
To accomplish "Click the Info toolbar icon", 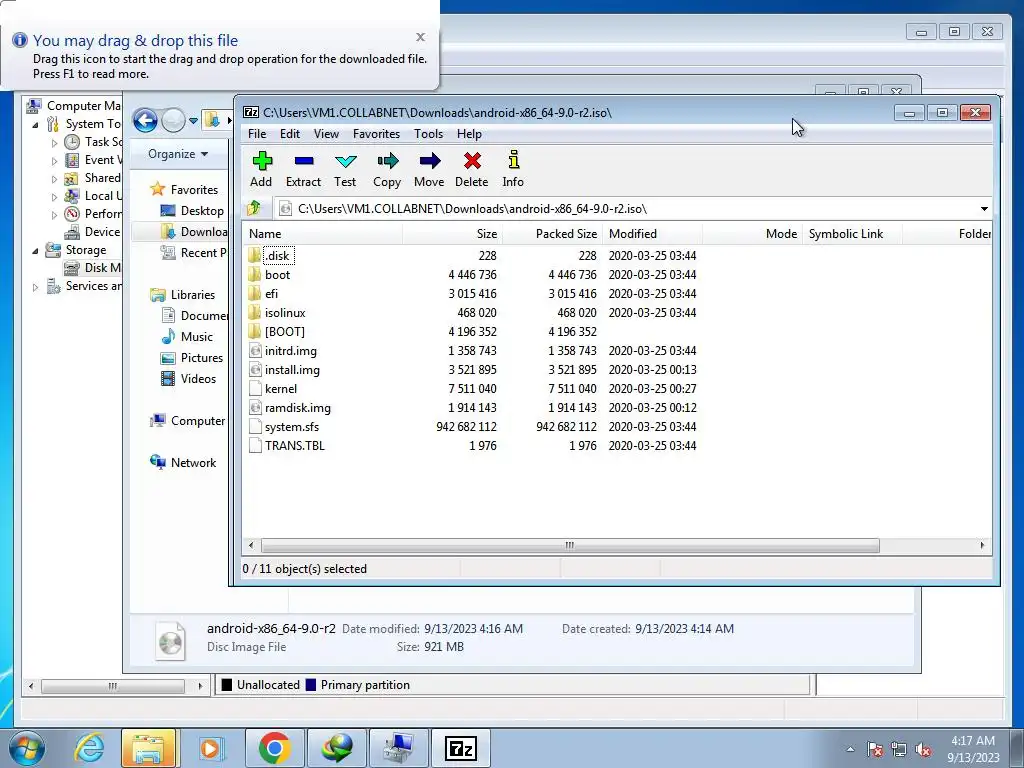I will (x=513, y=169).
